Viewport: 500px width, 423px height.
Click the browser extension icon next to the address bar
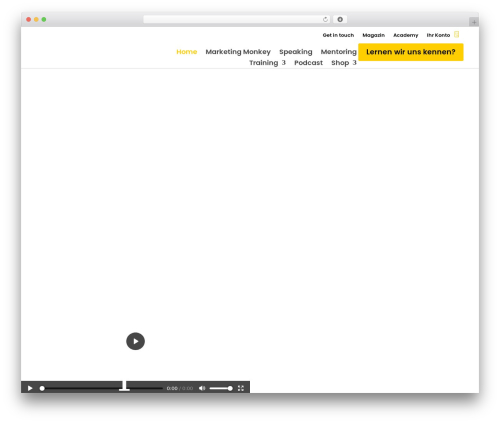coord(340,19)
